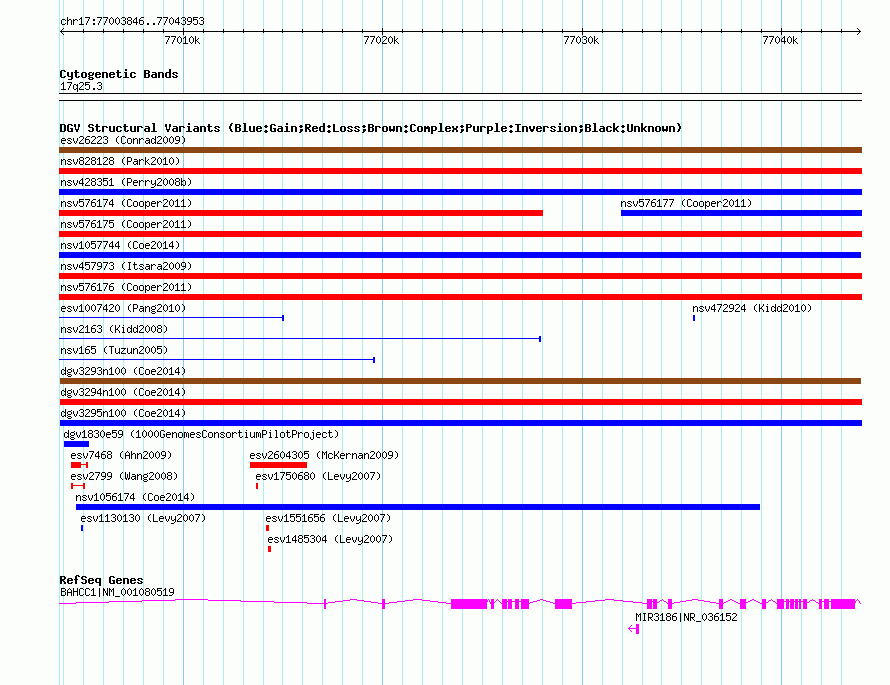Click the nsv472924 (Kidd2010) small blue marker
The height and width of the screenshot is (685, 890).
pos(694,318)
